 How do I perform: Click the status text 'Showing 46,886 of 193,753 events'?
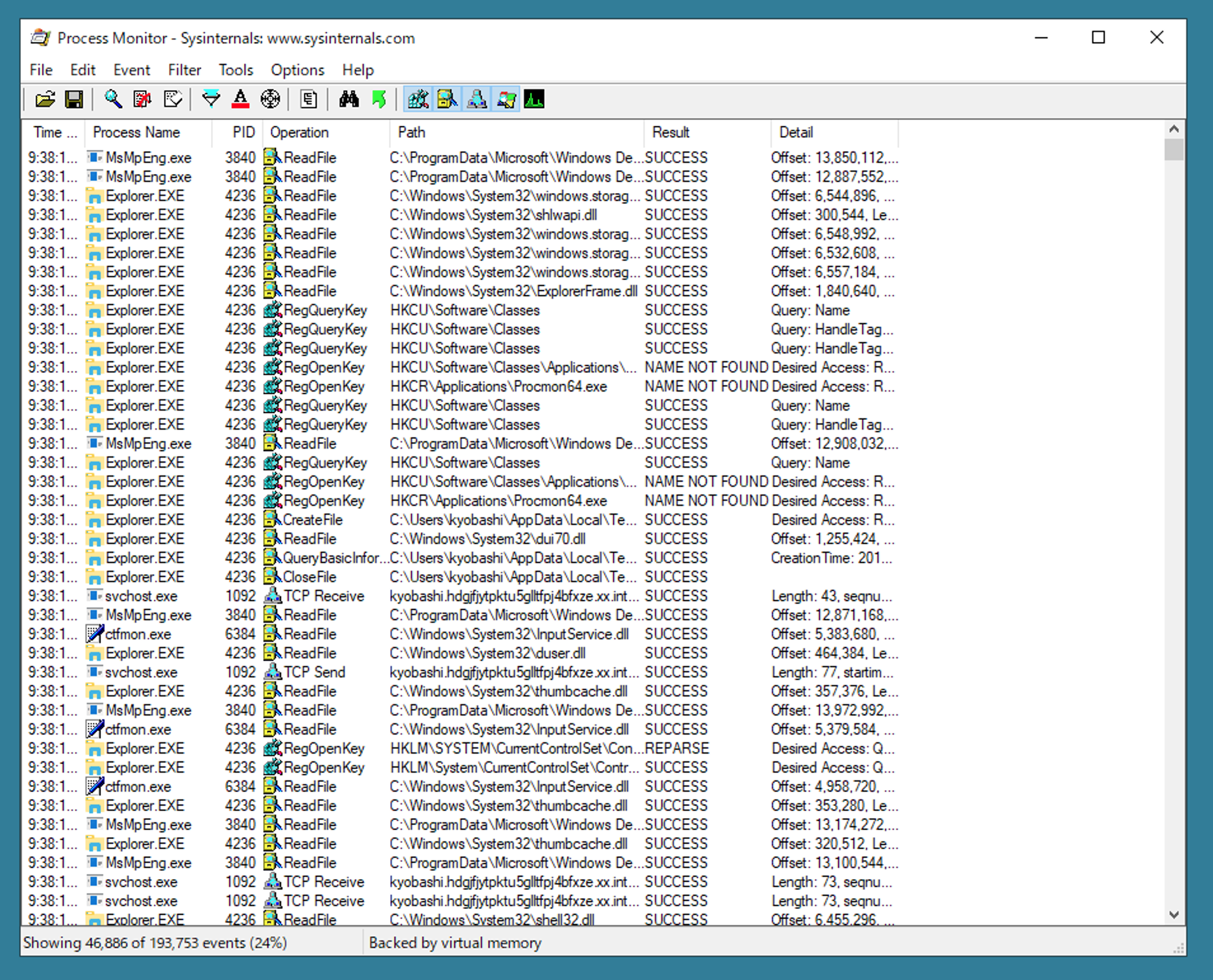134,943
